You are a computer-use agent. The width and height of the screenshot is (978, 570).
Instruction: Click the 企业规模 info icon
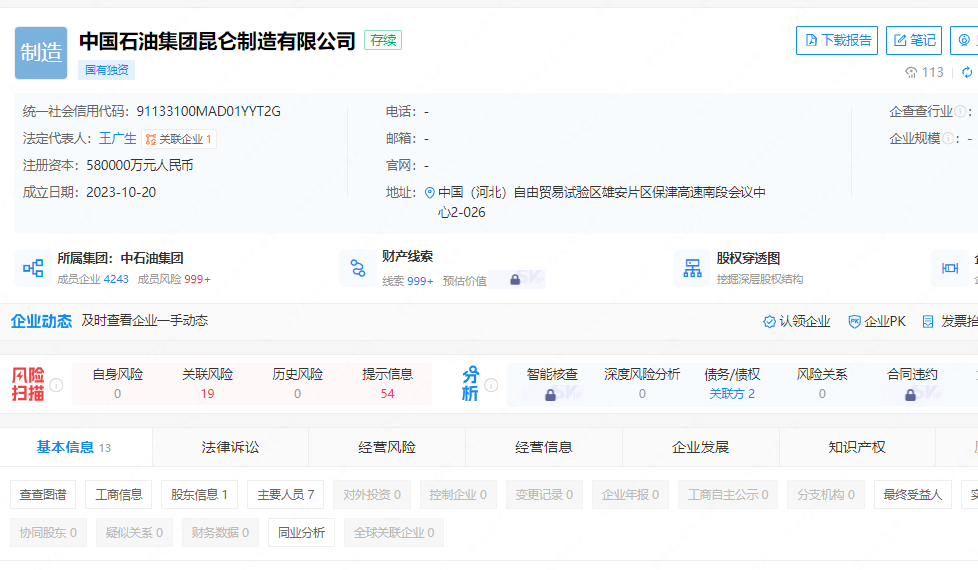[x=948, y=138]
